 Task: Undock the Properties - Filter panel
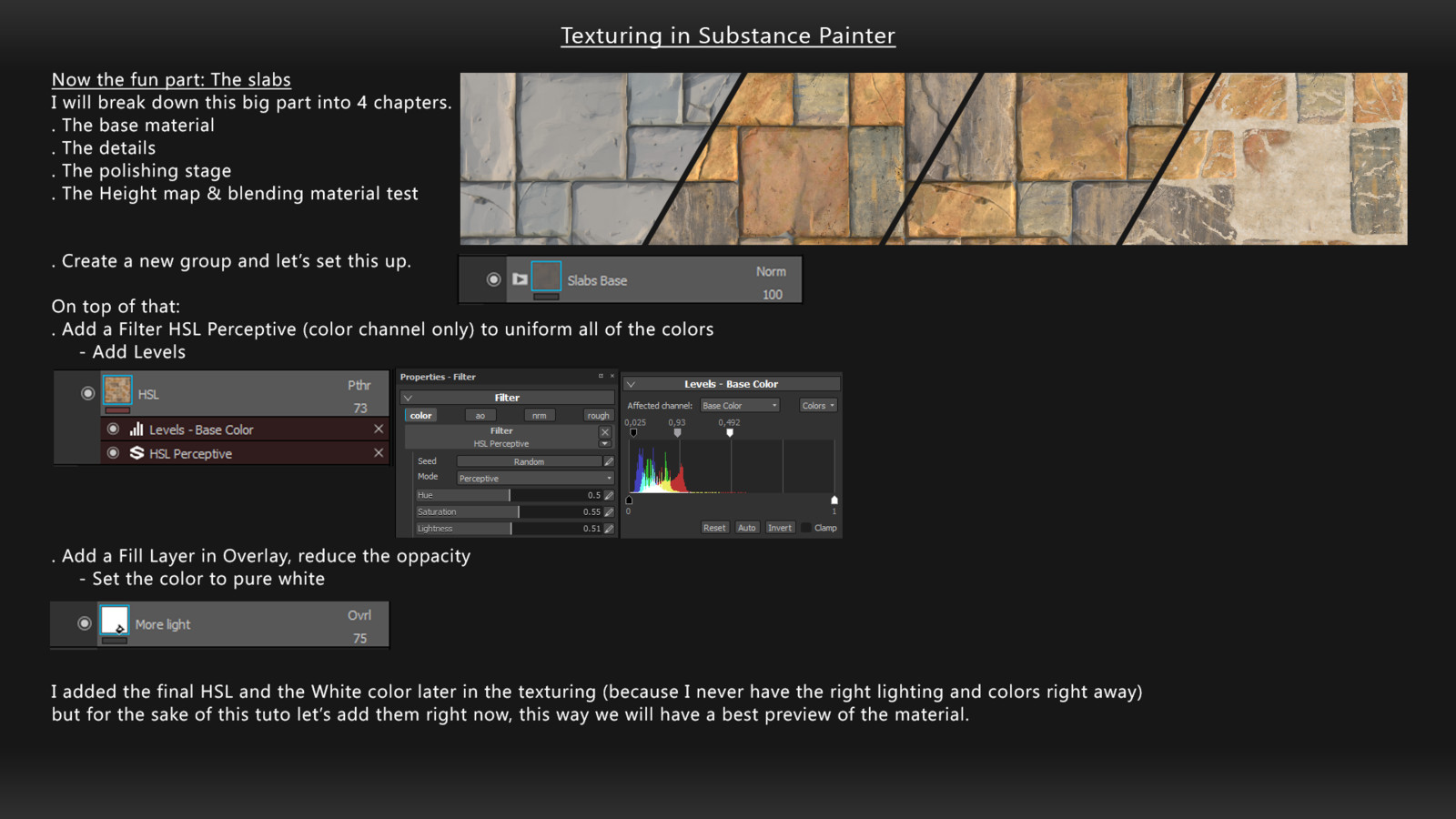point(601,376)
